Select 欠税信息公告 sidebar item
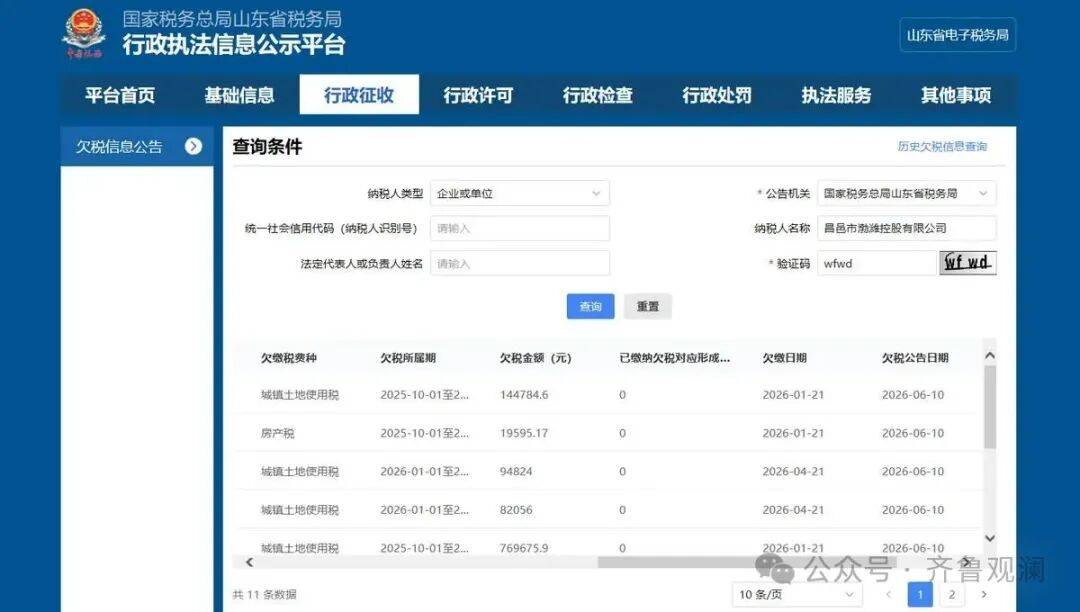 pyautogui.click(x=137, y=147)
